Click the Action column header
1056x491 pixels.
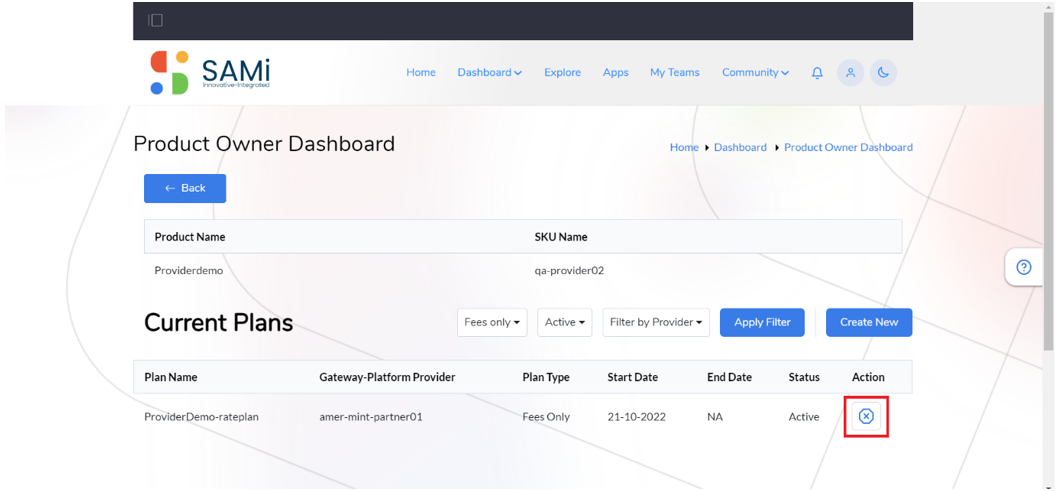[x=868, y=377]
